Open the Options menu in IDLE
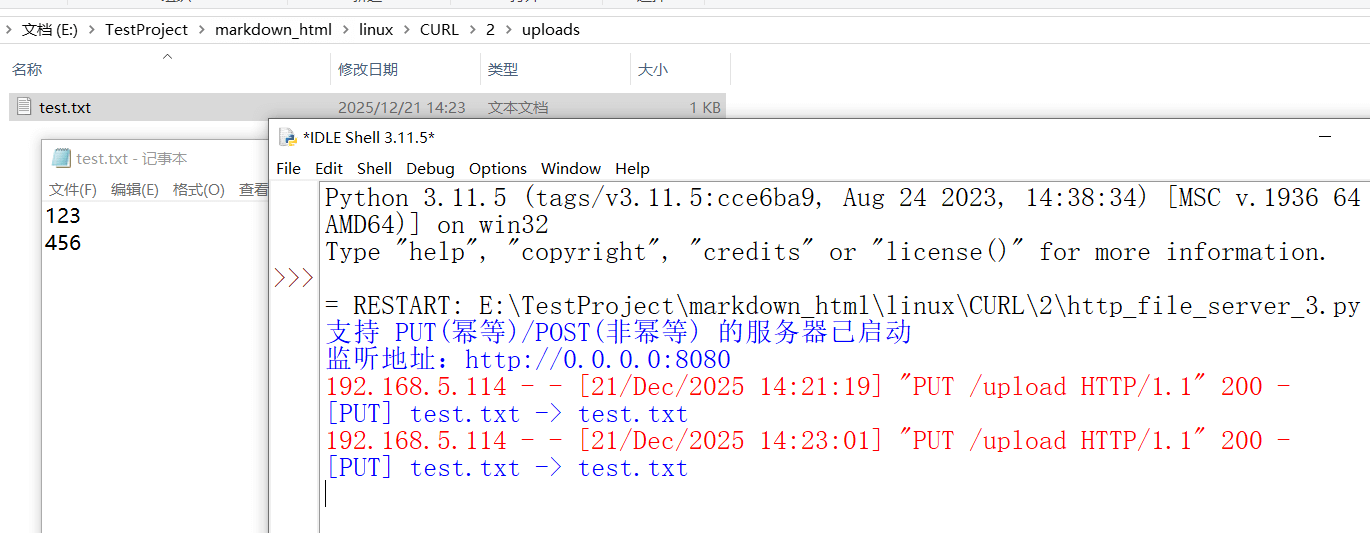 click(498, 168)
